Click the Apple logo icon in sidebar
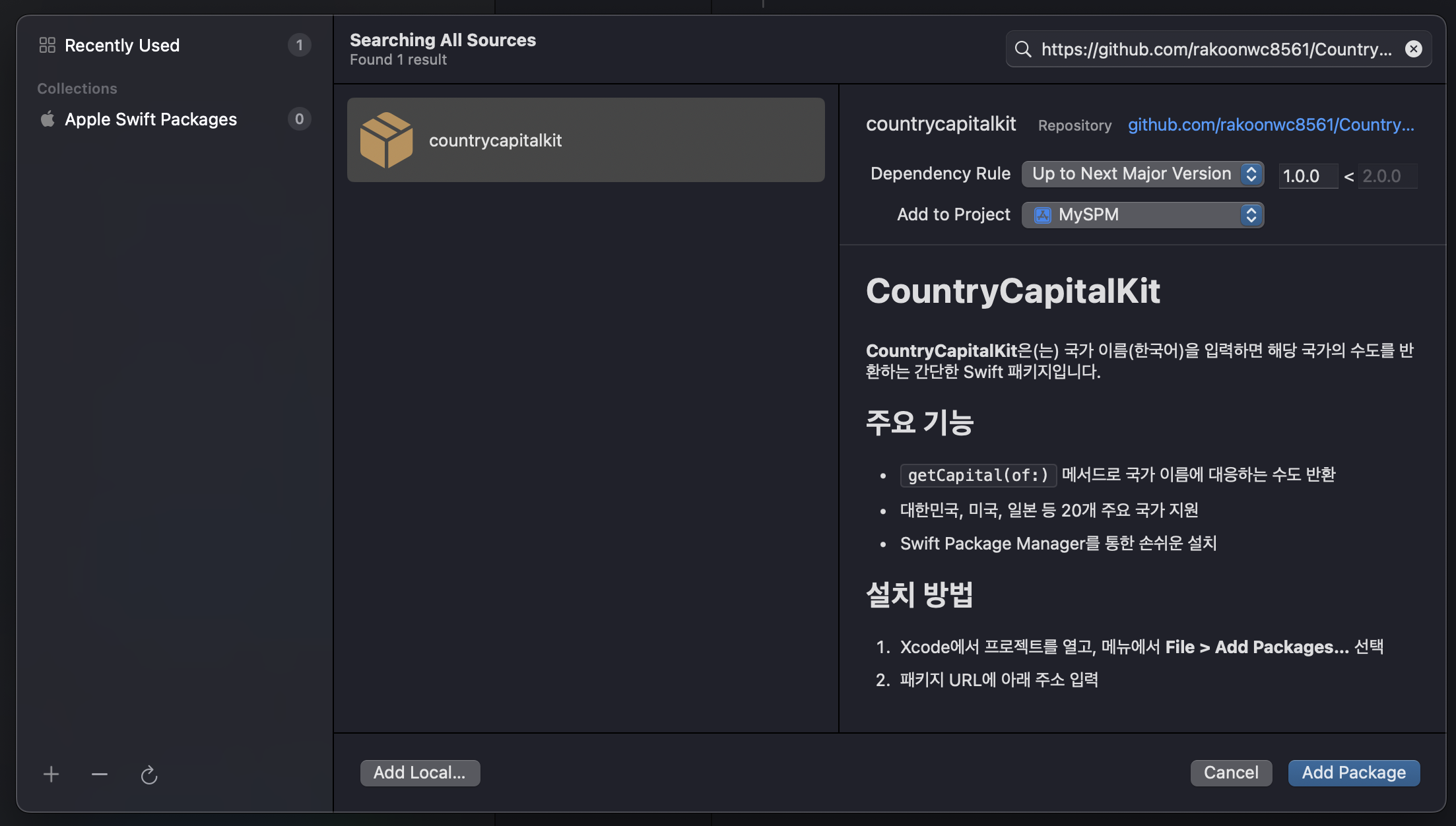The image size is (1456, 826). 48,119
